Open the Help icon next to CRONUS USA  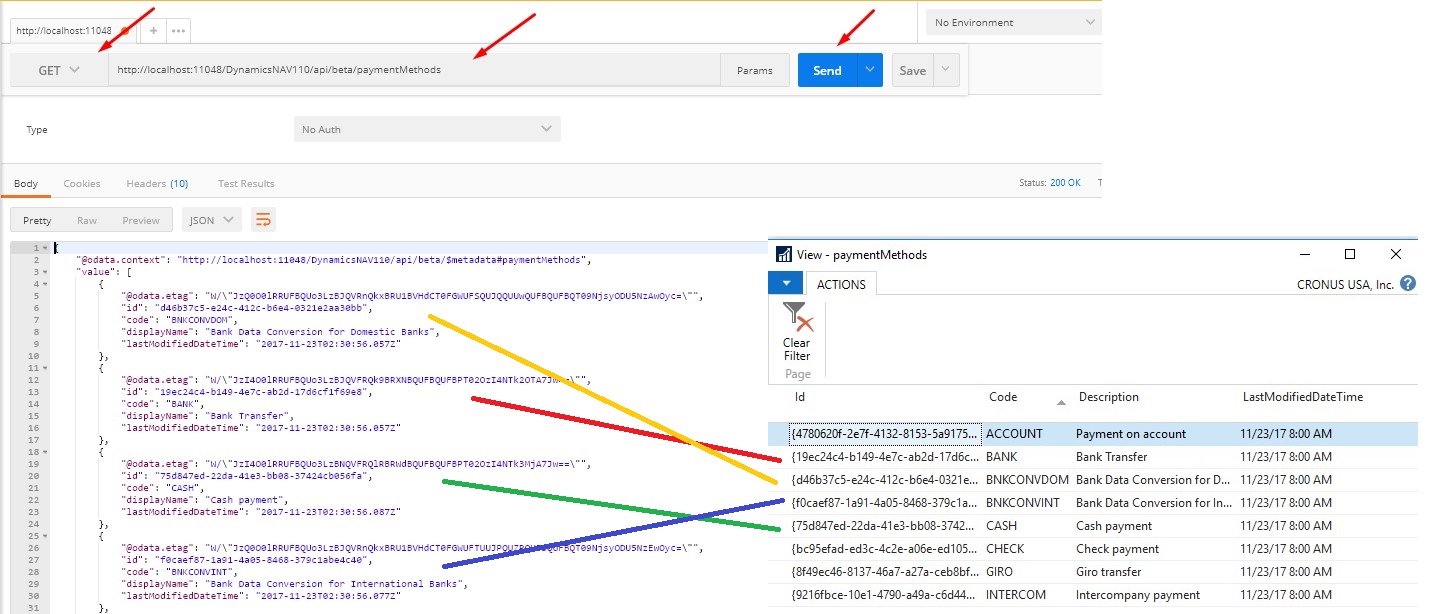point(1408,284)
